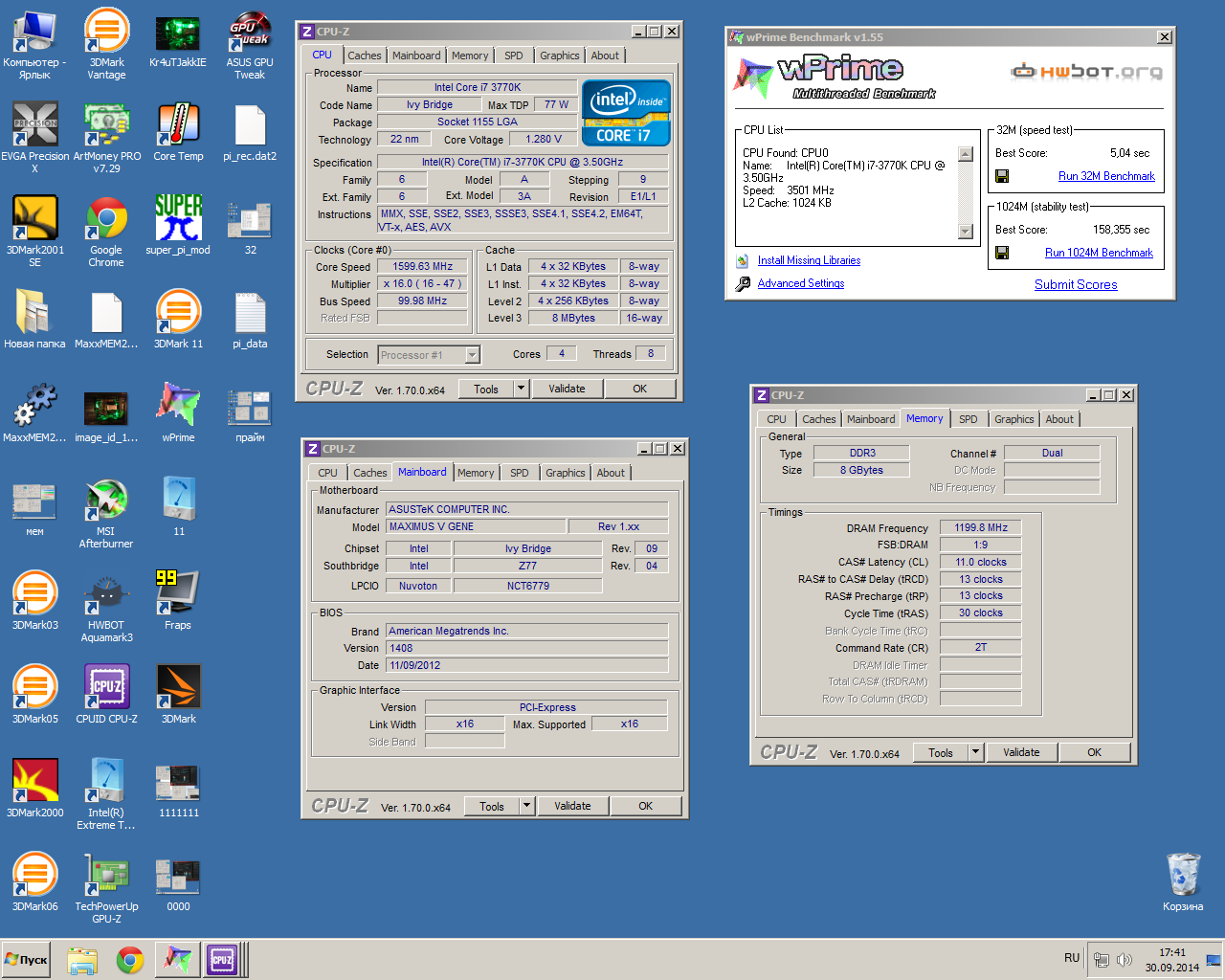Click Run 32M Benchmark link
Image resolution: width=1225 pixels, height=980 pixels.
(1106, 176)
